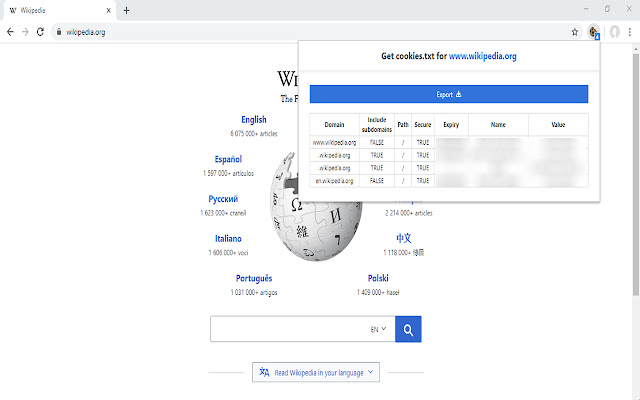The width and height of the screenshot is (640, 400).
Task: Click the cookies.txt extension icon
Action: coord(593,31)
